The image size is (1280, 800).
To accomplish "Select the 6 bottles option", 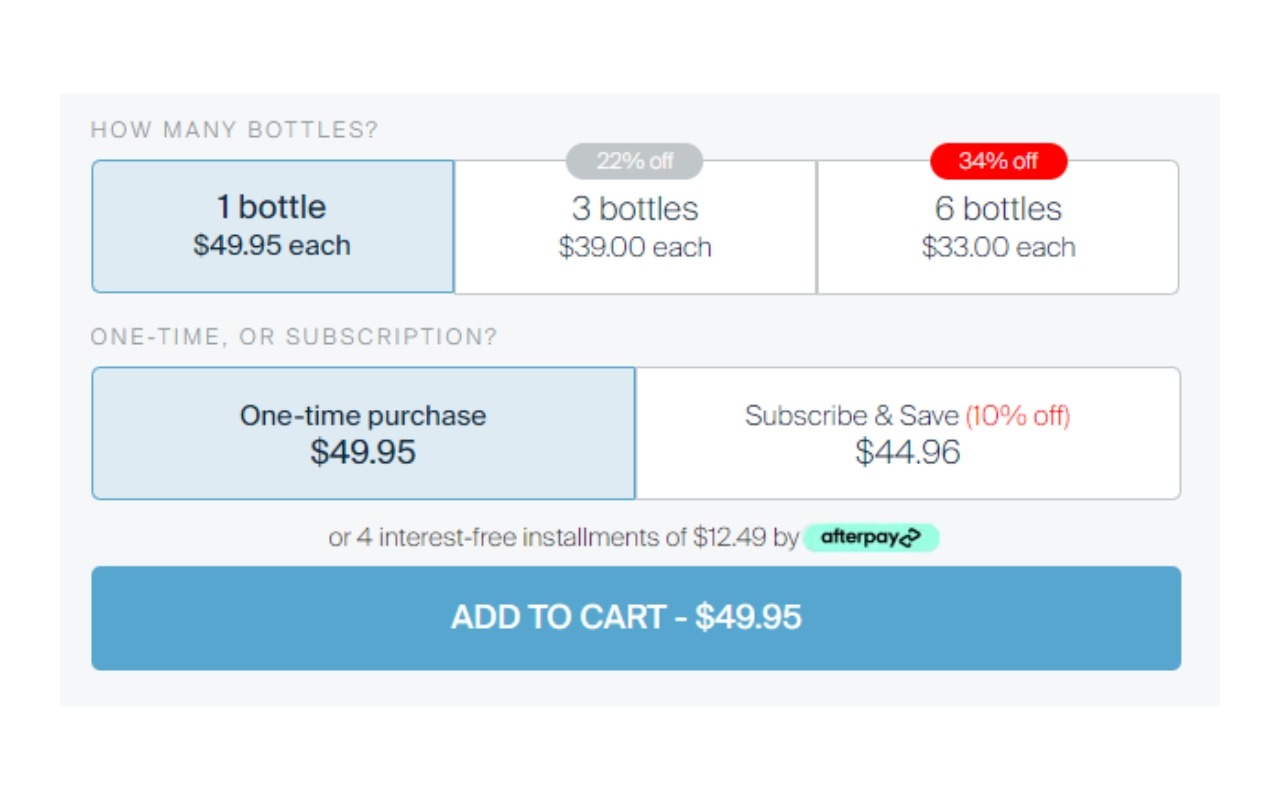I will pos(998,227).
